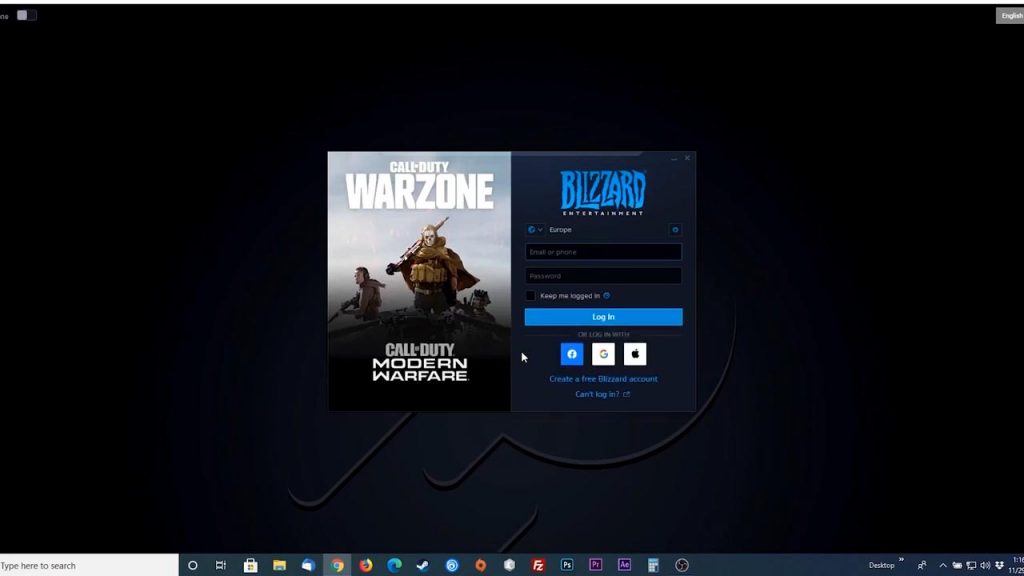The width and height of the screenshot is (1024, 576).
Task: Show hidden system tray icons chevron
Action: click(x=943, y=566)
